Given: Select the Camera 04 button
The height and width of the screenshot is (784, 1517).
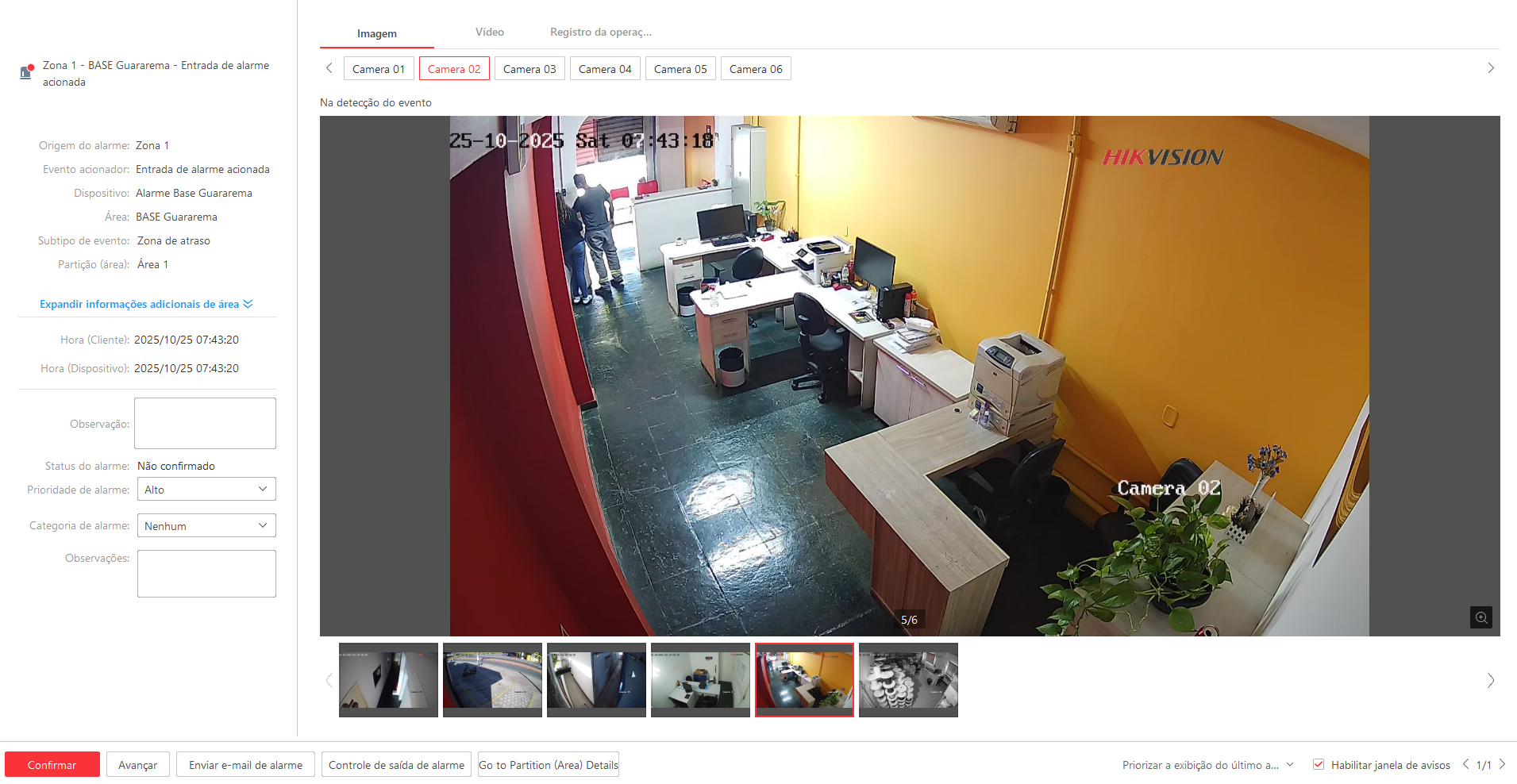Looking at the screenshot, I should point(605,69).
